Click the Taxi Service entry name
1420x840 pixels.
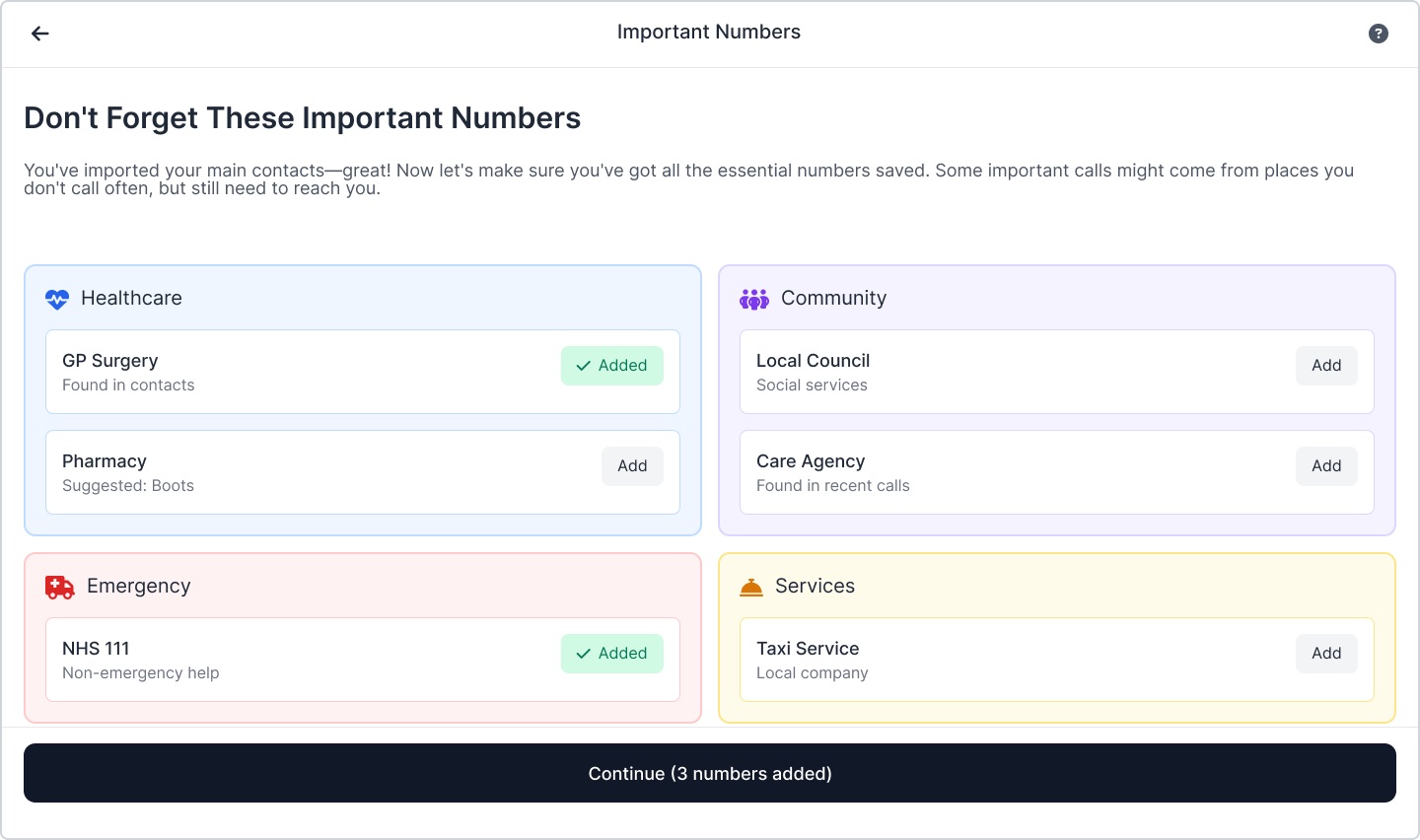[x=808, y=649]
